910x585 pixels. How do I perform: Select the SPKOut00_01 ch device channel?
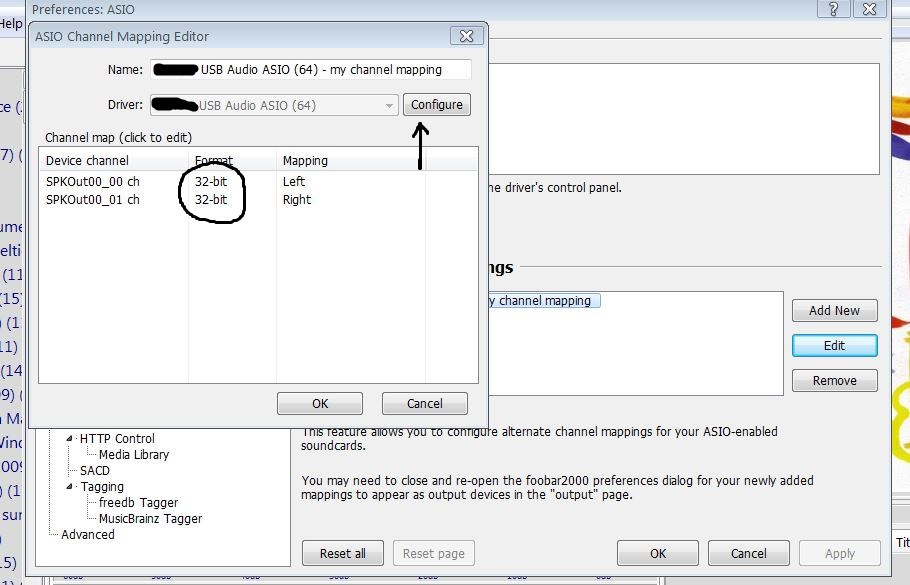click(93, 200)
